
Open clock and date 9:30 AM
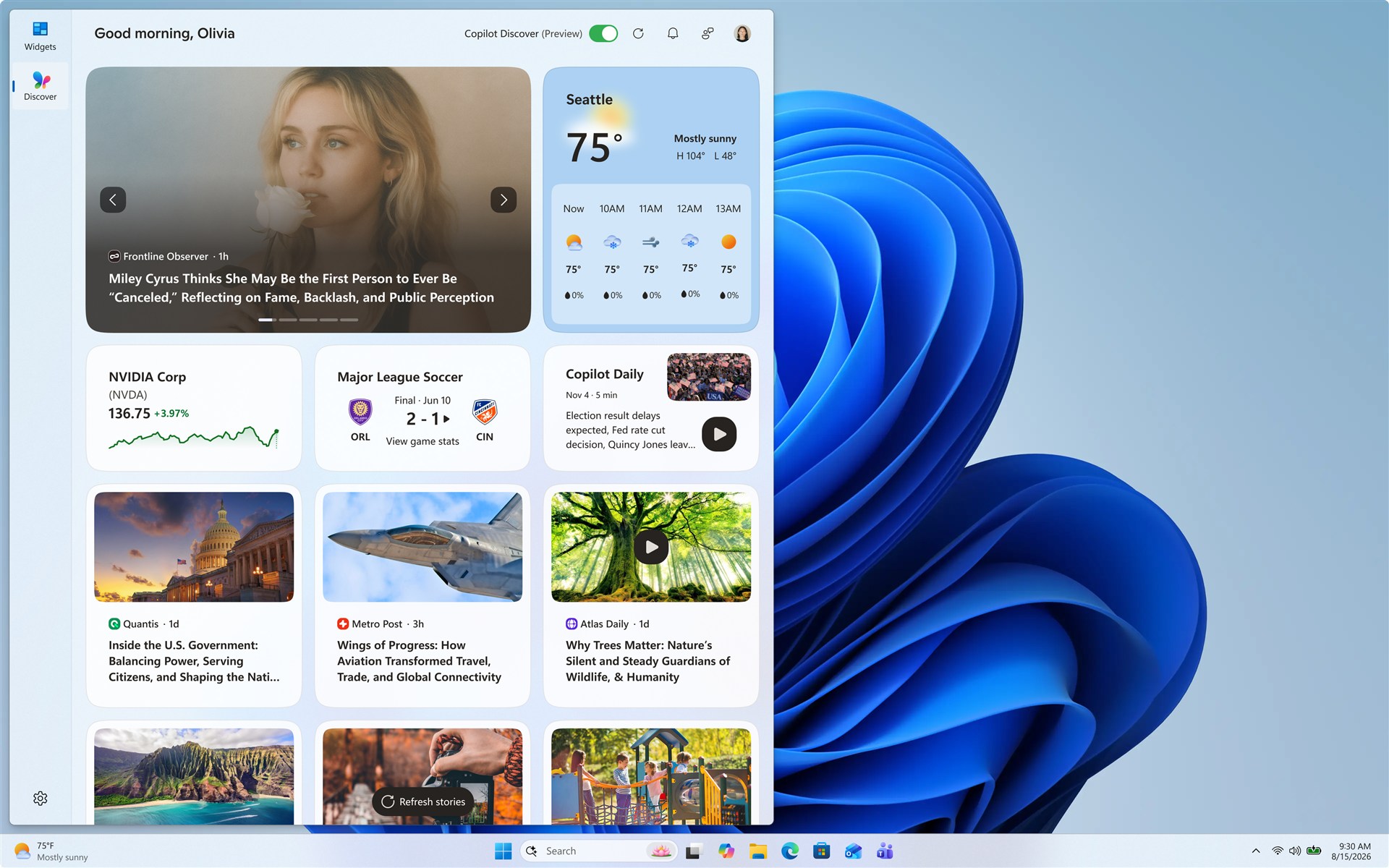(x=1351, y=851)
